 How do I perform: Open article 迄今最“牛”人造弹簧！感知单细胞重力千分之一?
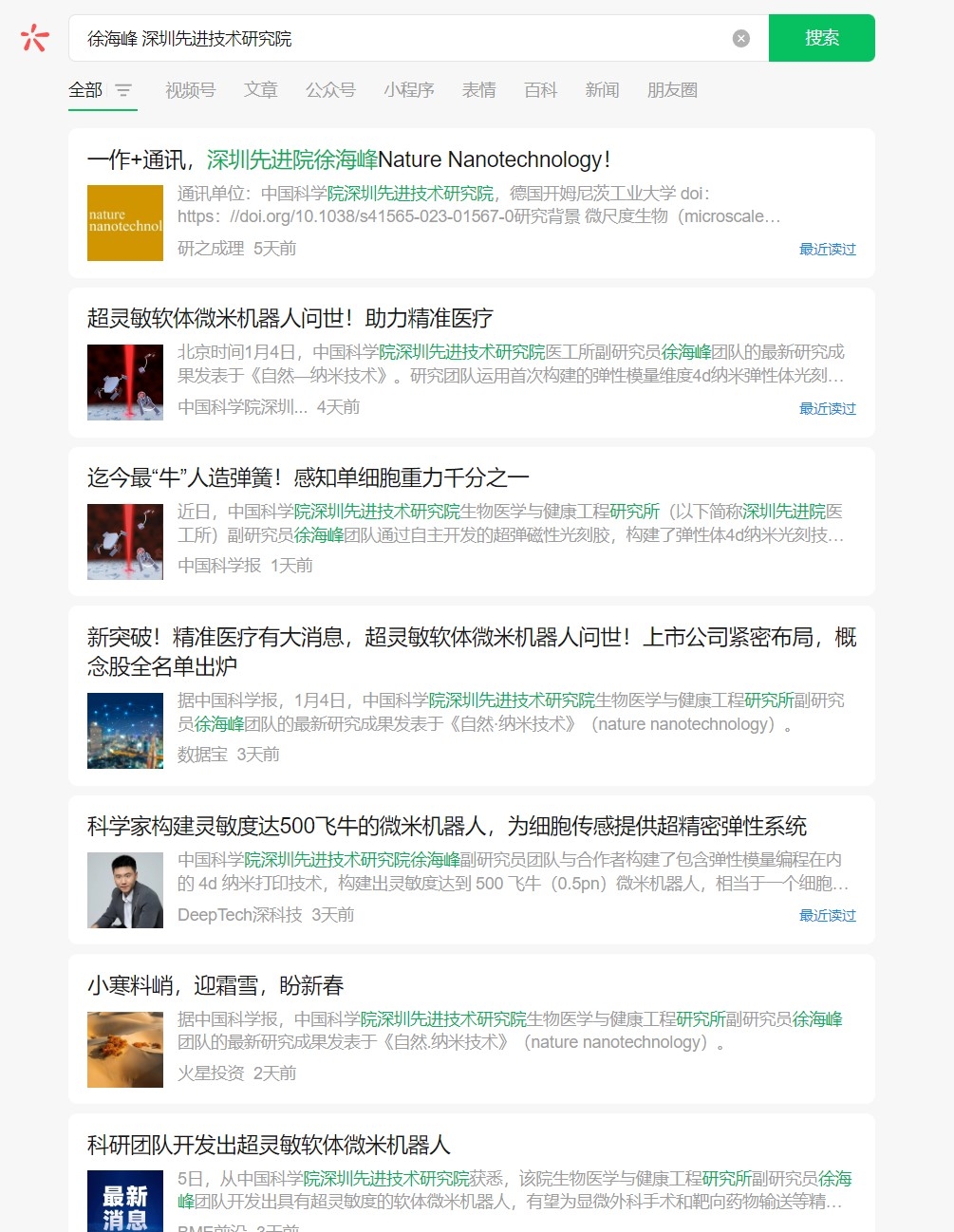point(309,477)
